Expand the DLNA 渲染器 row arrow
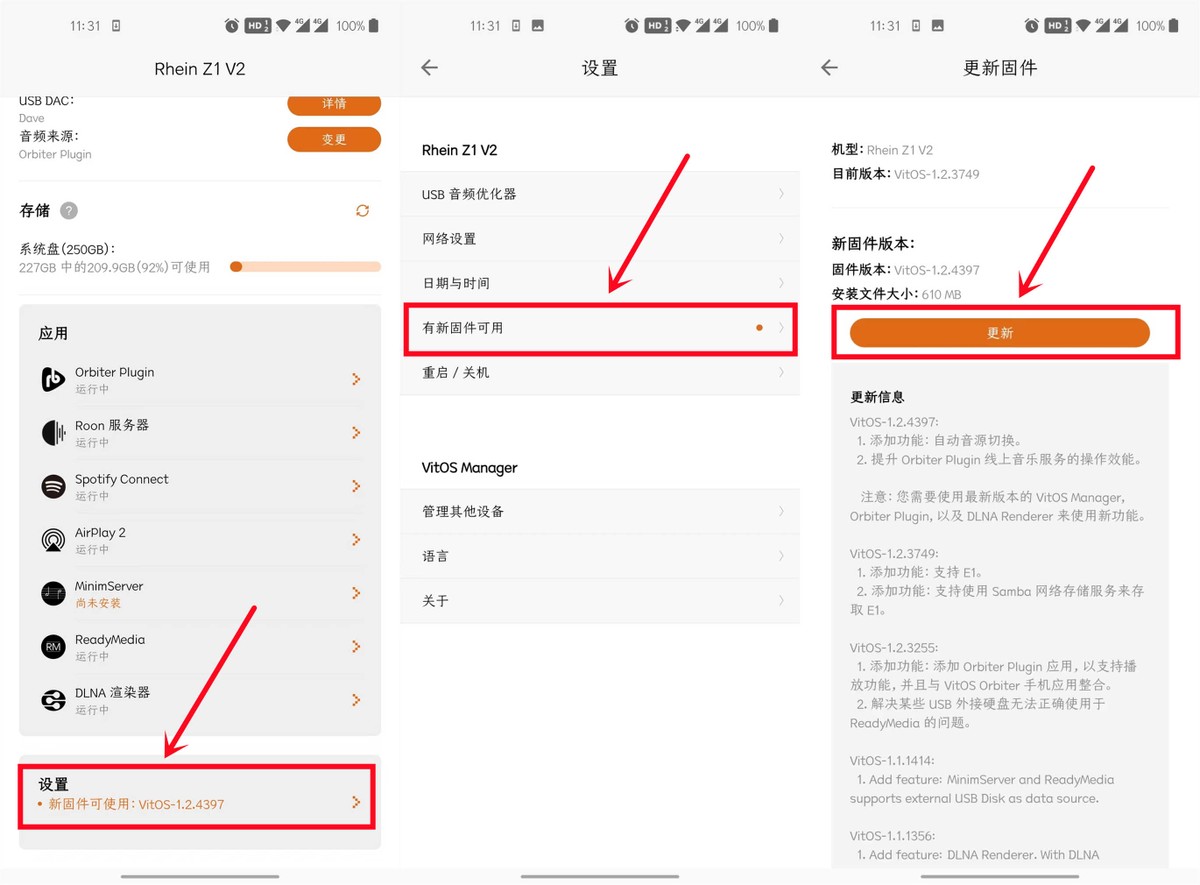Screen dimensions: 1200x885 pyautogui.click(x=356, y=701)
